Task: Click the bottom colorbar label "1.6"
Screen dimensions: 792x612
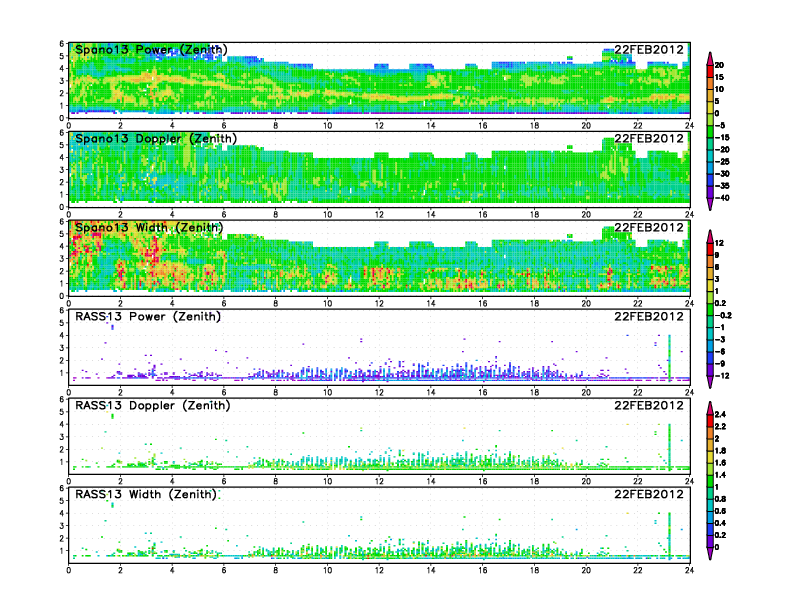Action: (721, 463)
